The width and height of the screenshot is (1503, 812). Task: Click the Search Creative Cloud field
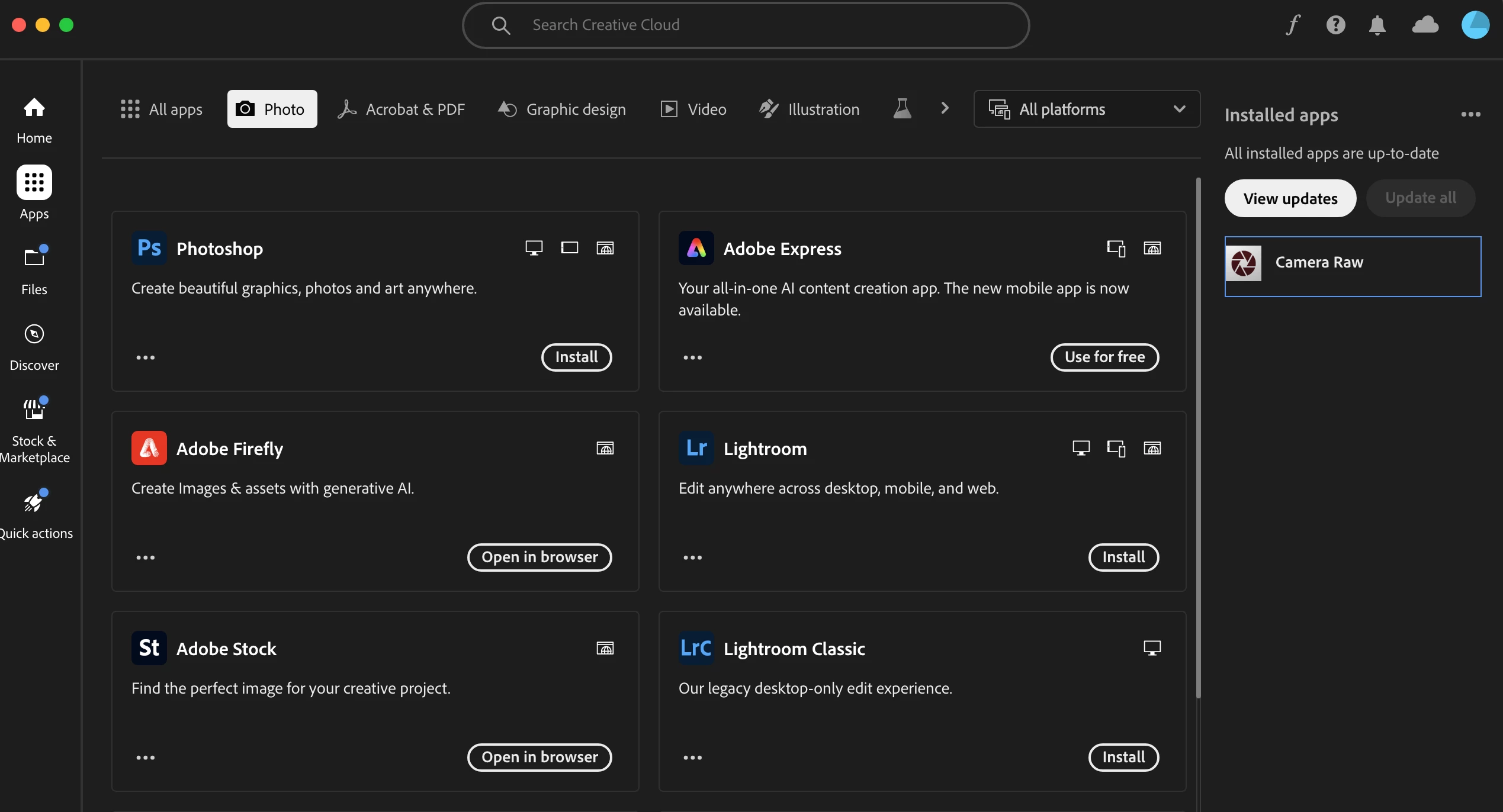(x=745, y=25)
